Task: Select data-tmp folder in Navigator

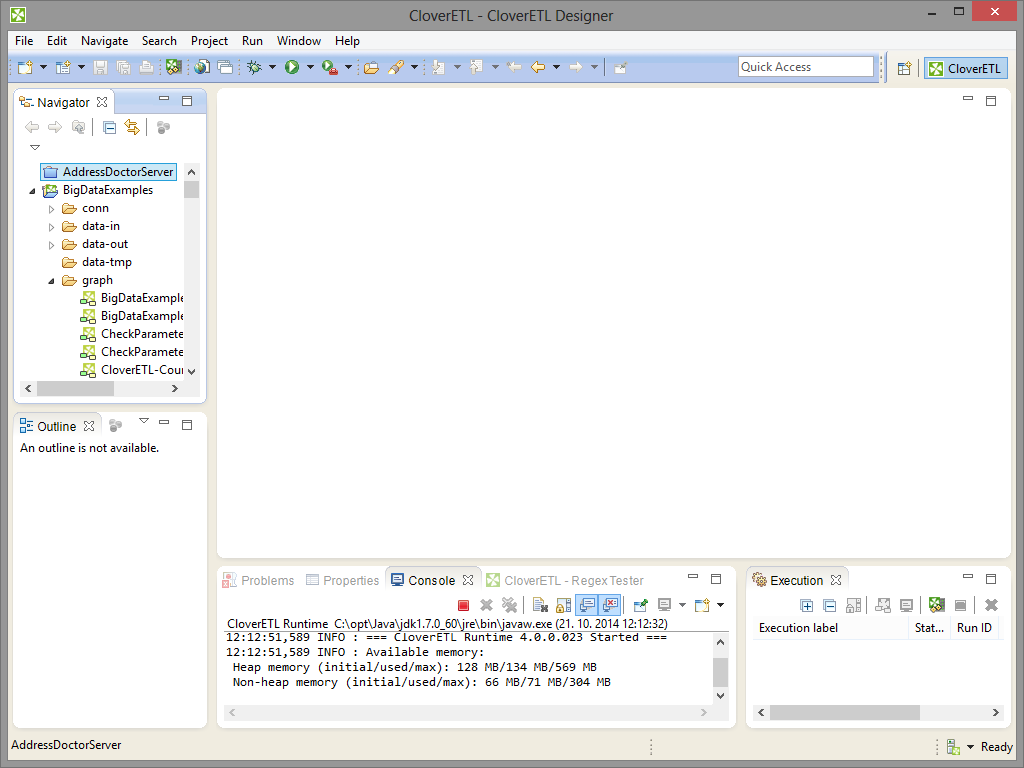Action: point(97,262)
